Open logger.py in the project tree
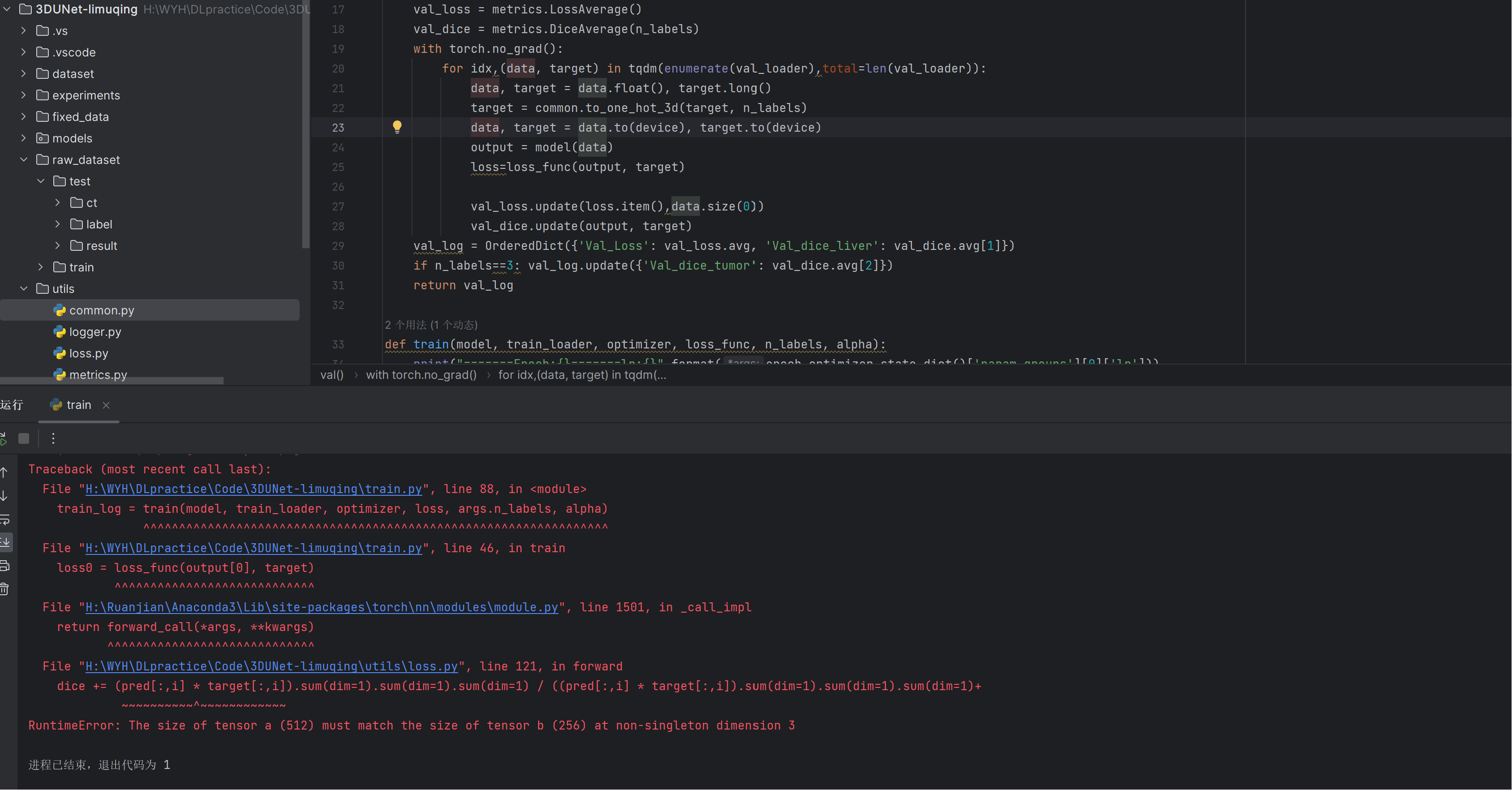The width and height of the screenshot is (1512, 790). (95, 331)
